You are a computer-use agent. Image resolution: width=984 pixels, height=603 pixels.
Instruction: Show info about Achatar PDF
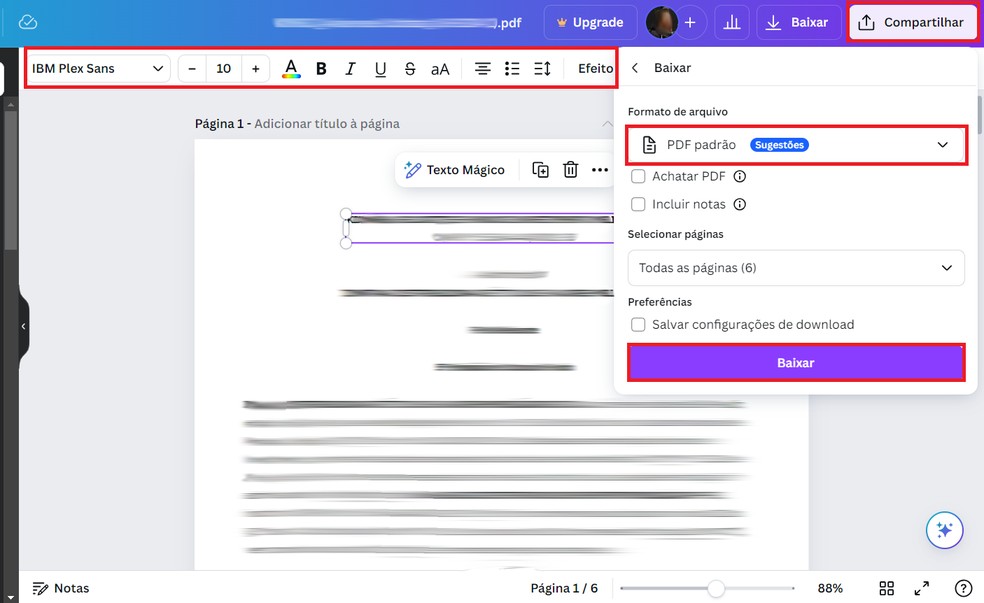740,176
